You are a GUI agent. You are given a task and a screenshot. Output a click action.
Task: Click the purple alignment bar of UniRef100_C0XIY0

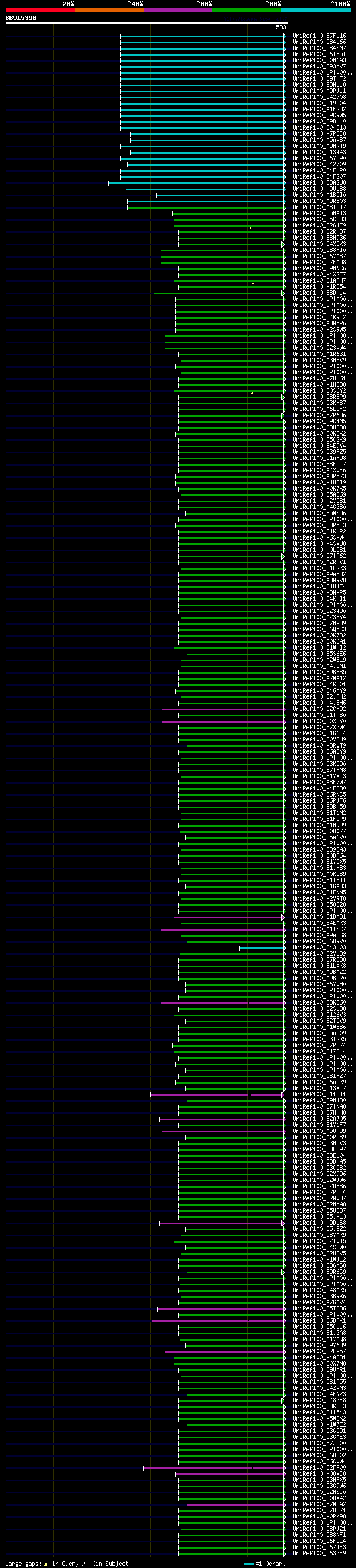pyautogui.click(x=224, y=721)
